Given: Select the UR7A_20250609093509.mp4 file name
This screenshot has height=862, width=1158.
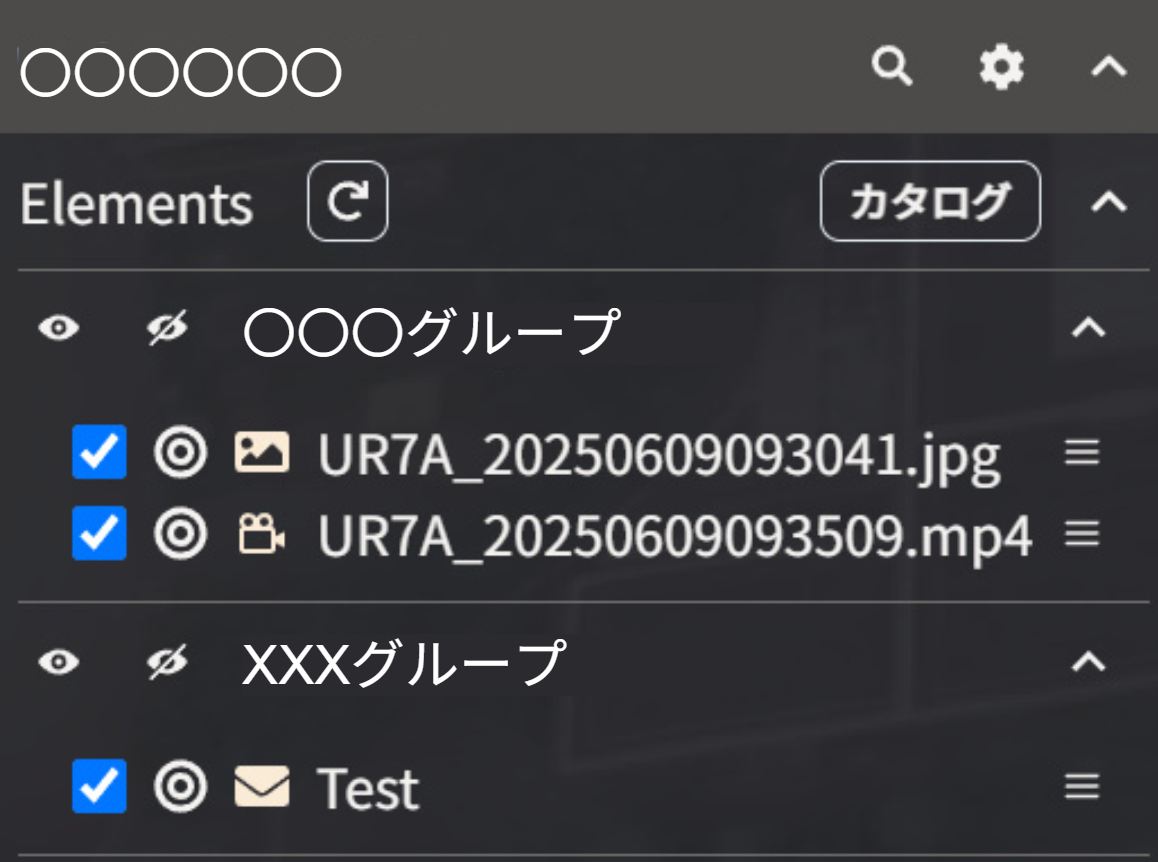Looking at the screenshot, I should [675, 535].
